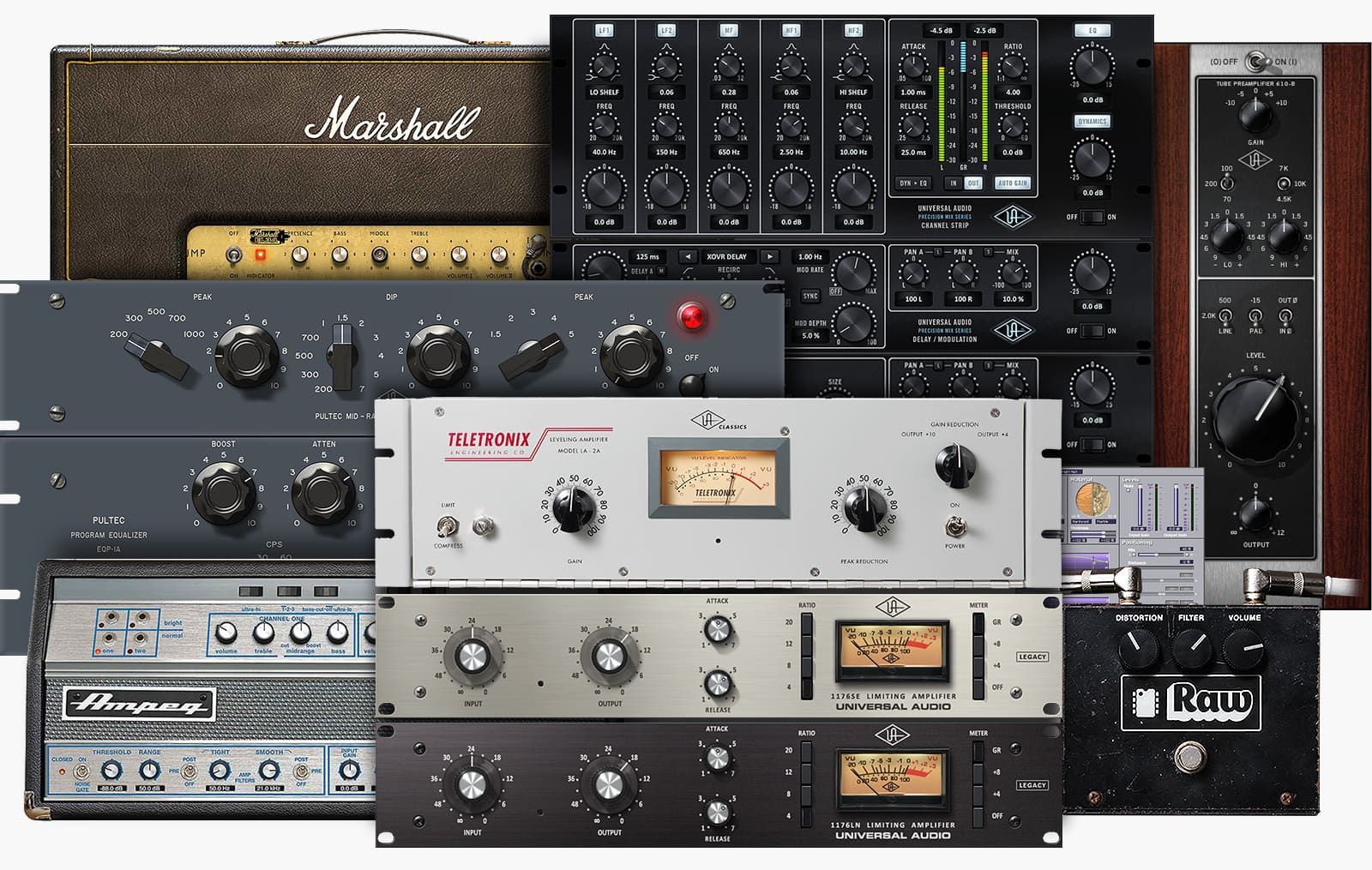Select the GR meter button on 1176SE
1372x870 pixels.
(978, 623)
